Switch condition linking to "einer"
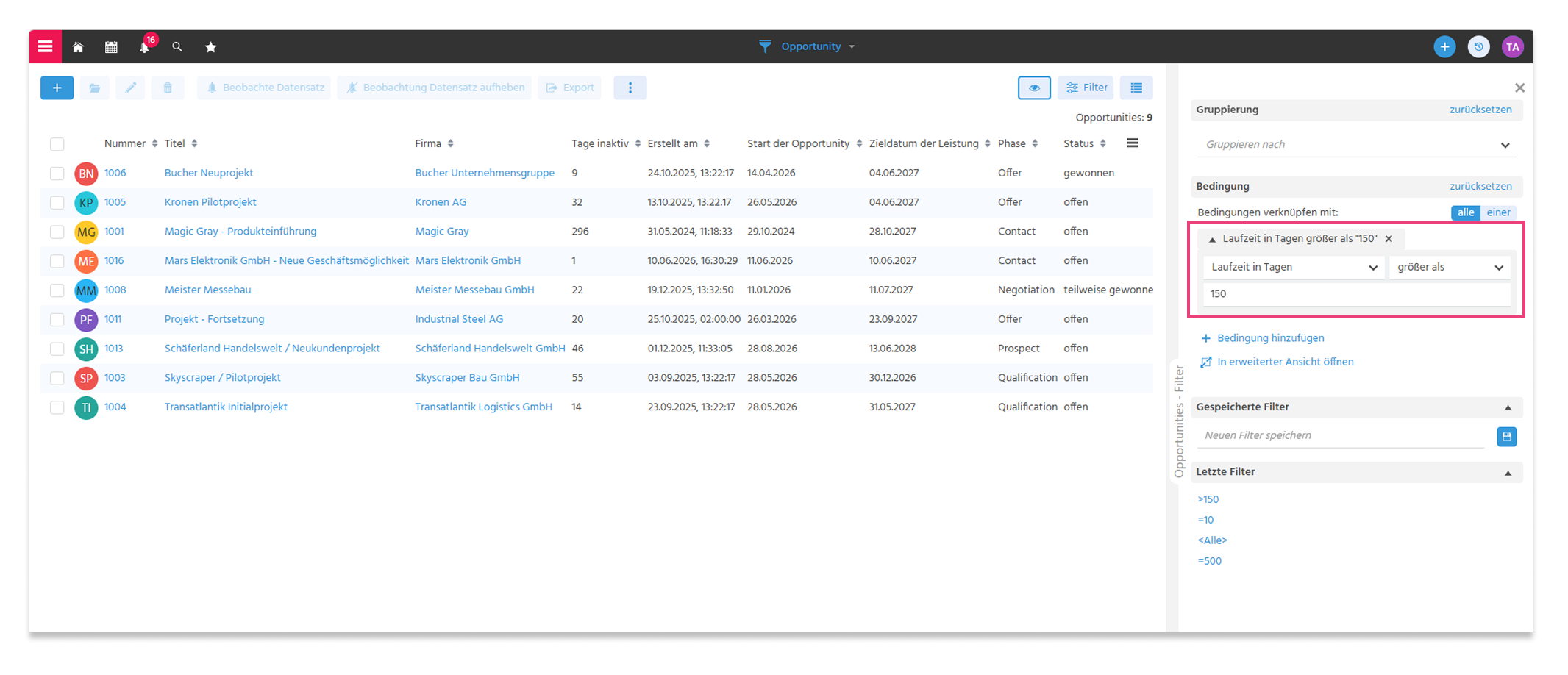Screen dimensions: 1568x675 [x=1498, y=213]
